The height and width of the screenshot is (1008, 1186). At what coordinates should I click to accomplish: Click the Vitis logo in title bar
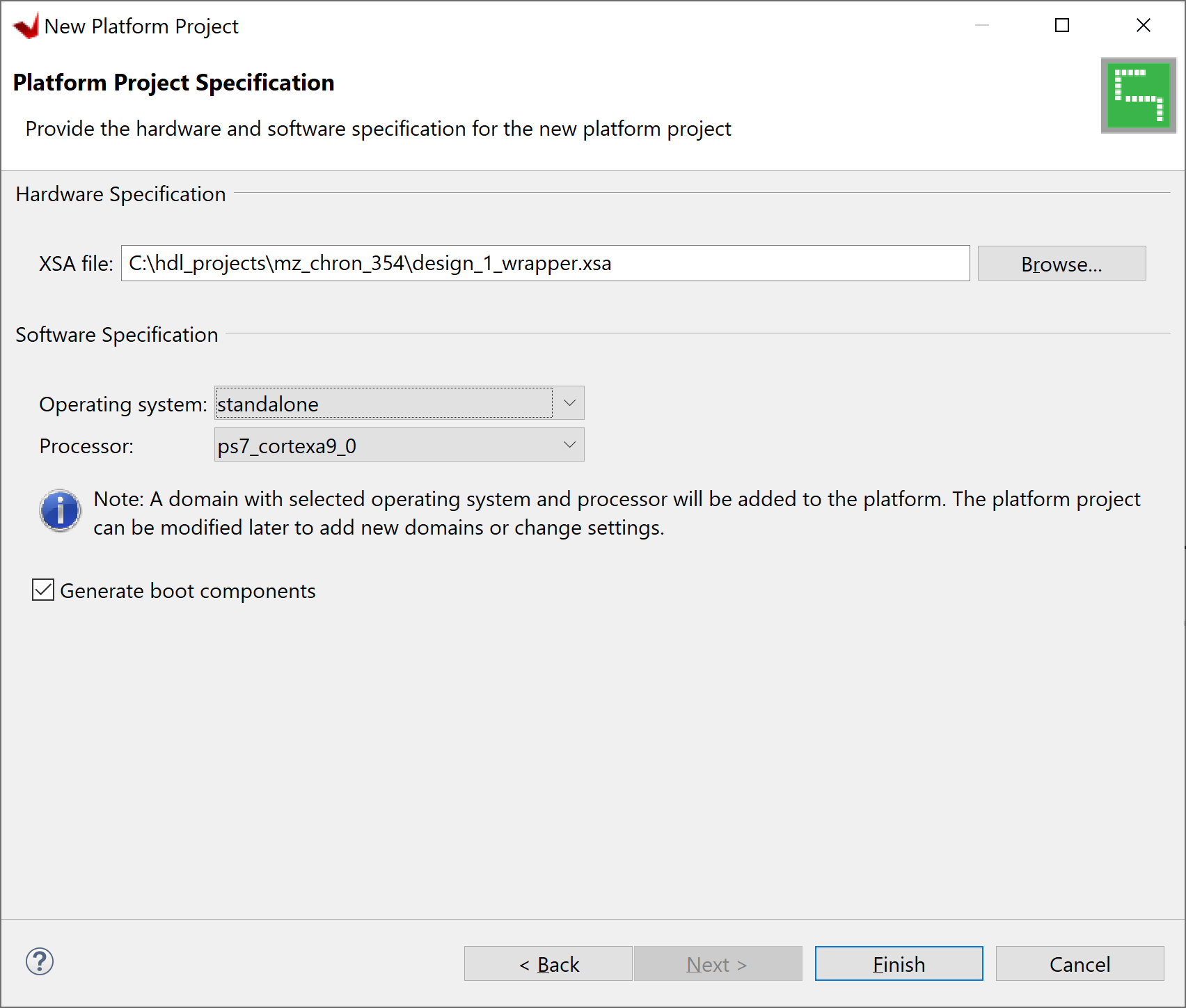tap(26, 26)
